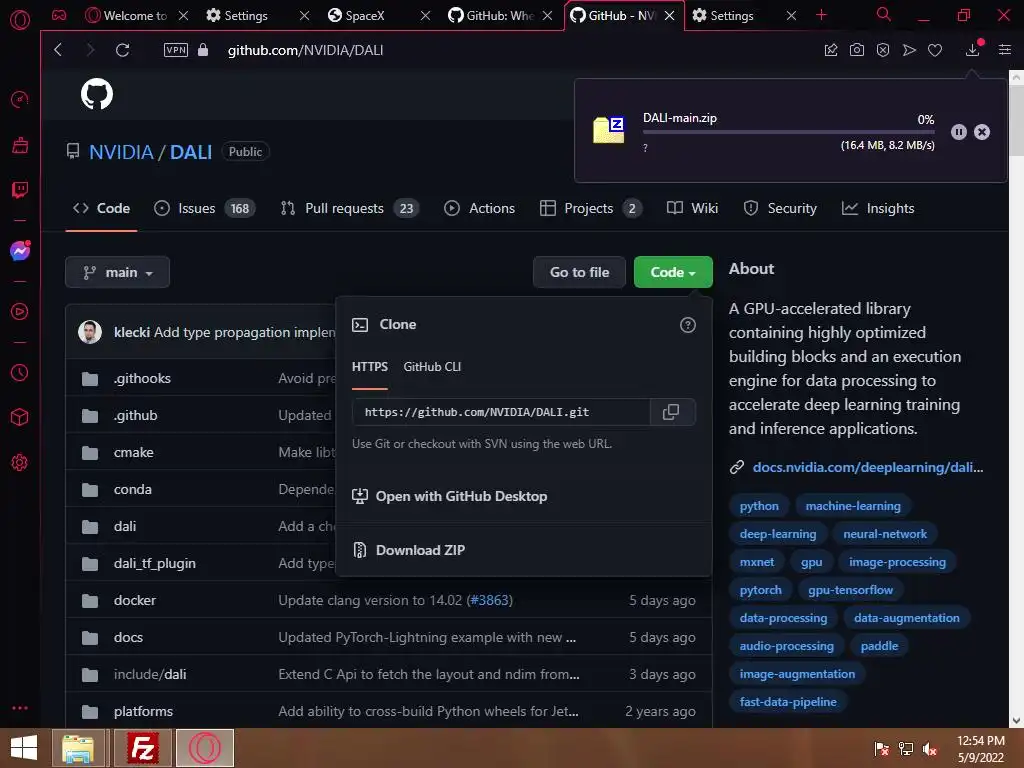Pause the DALI-main.zip download
The image size is (1024, 768).
(959, 132)
